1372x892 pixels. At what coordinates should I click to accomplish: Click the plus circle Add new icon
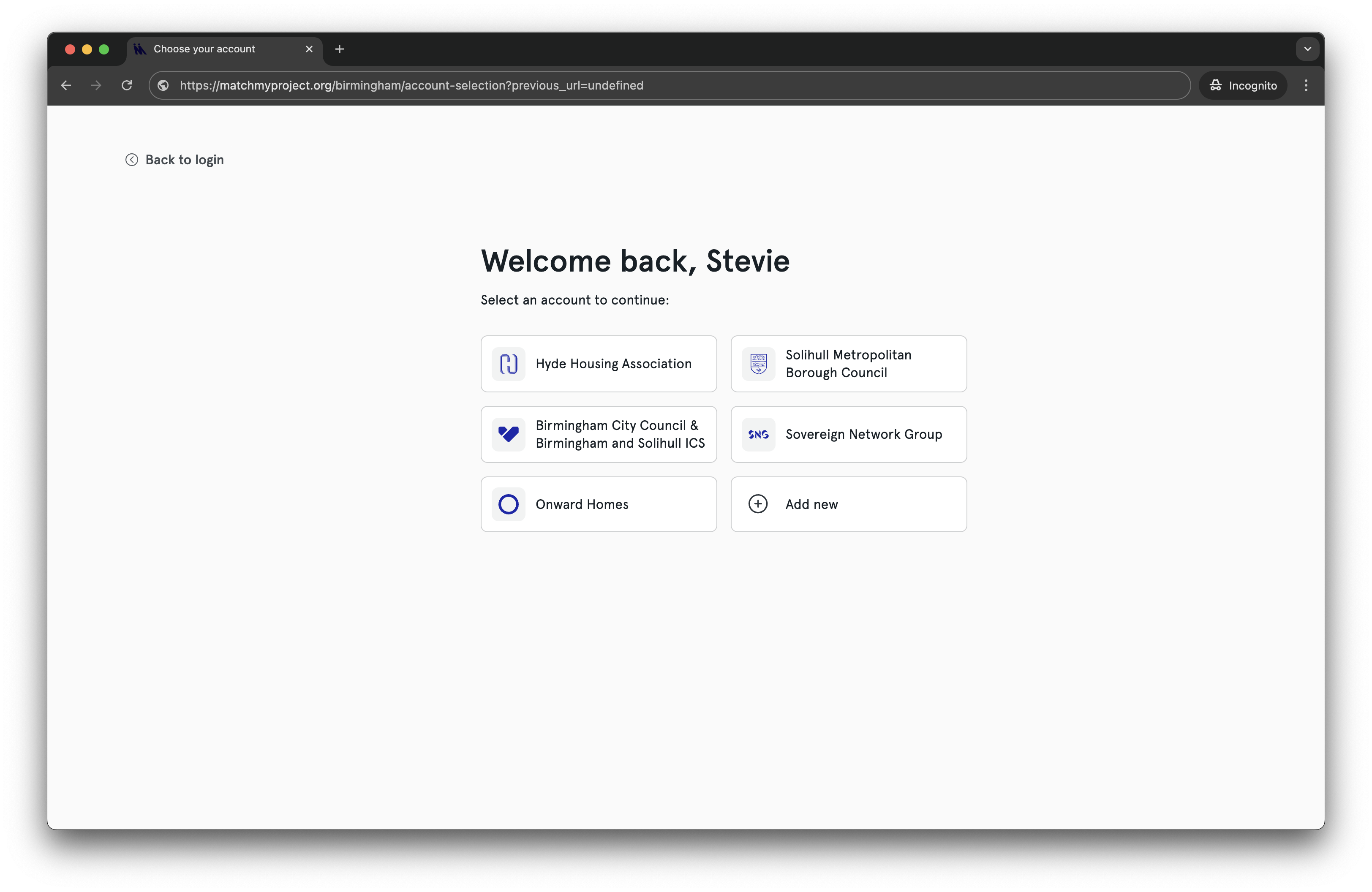coord(757,503)
